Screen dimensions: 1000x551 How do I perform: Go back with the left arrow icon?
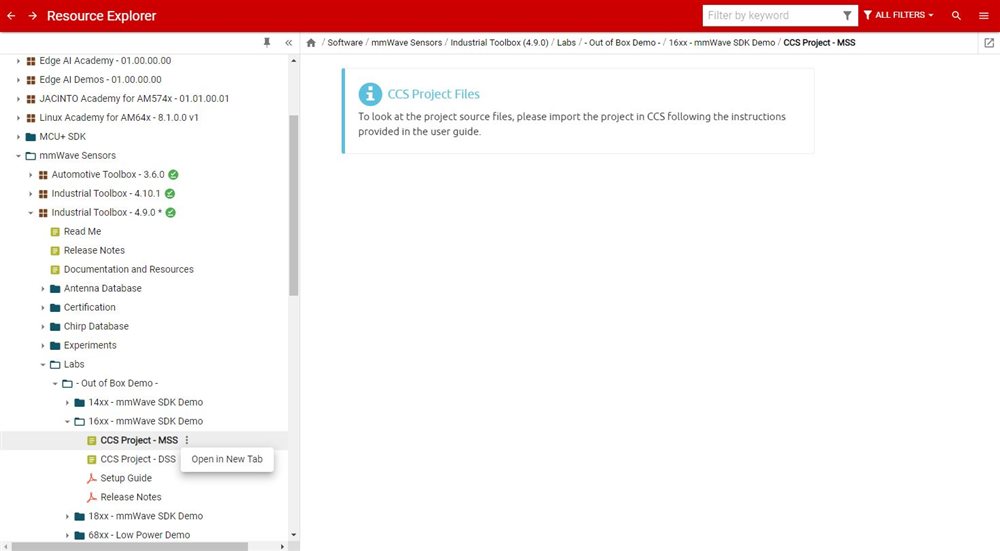(x=11, y=16)
